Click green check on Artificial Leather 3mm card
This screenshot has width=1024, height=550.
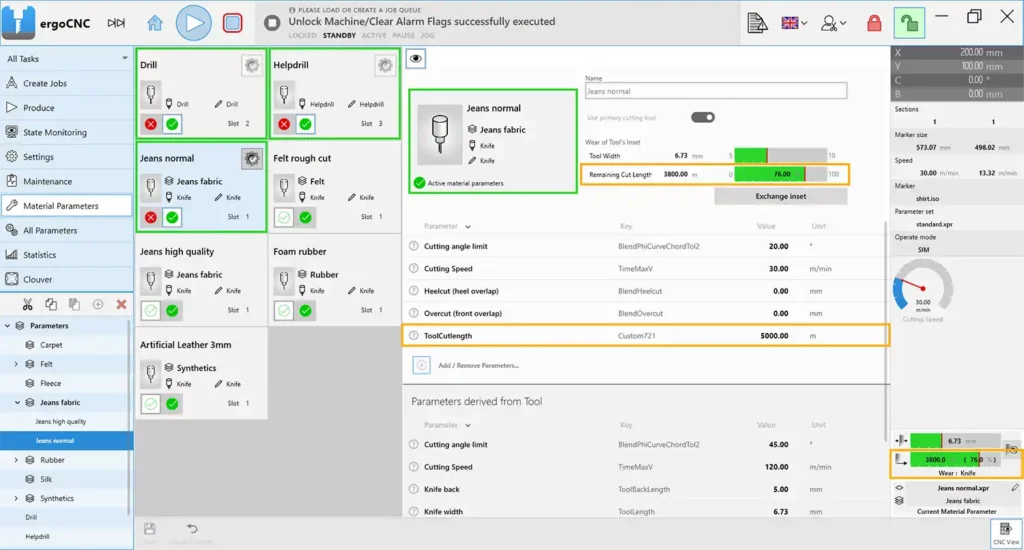(172, 404)
